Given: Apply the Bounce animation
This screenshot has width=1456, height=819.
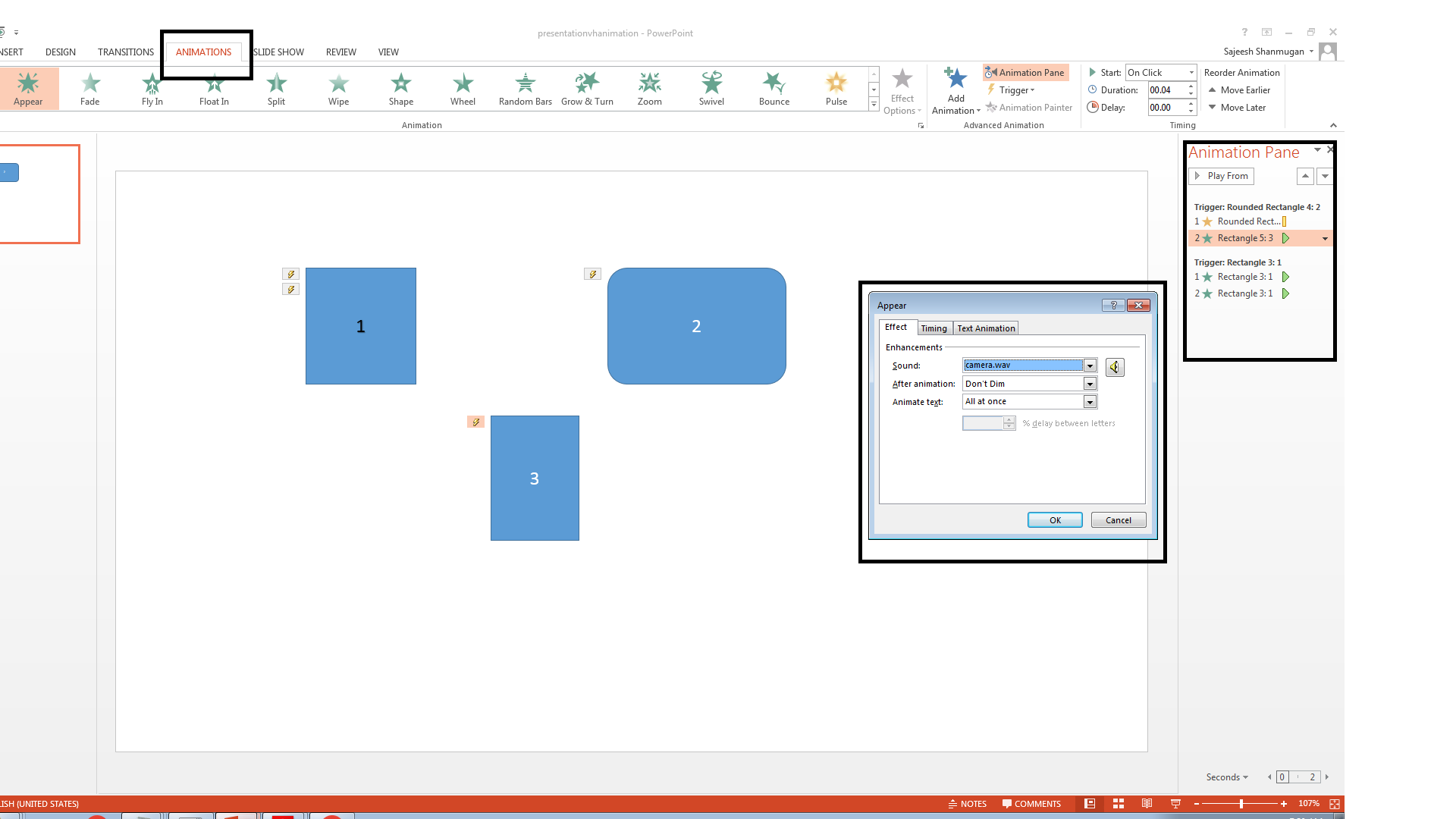Looking at the screenshot, I should 773,89.
